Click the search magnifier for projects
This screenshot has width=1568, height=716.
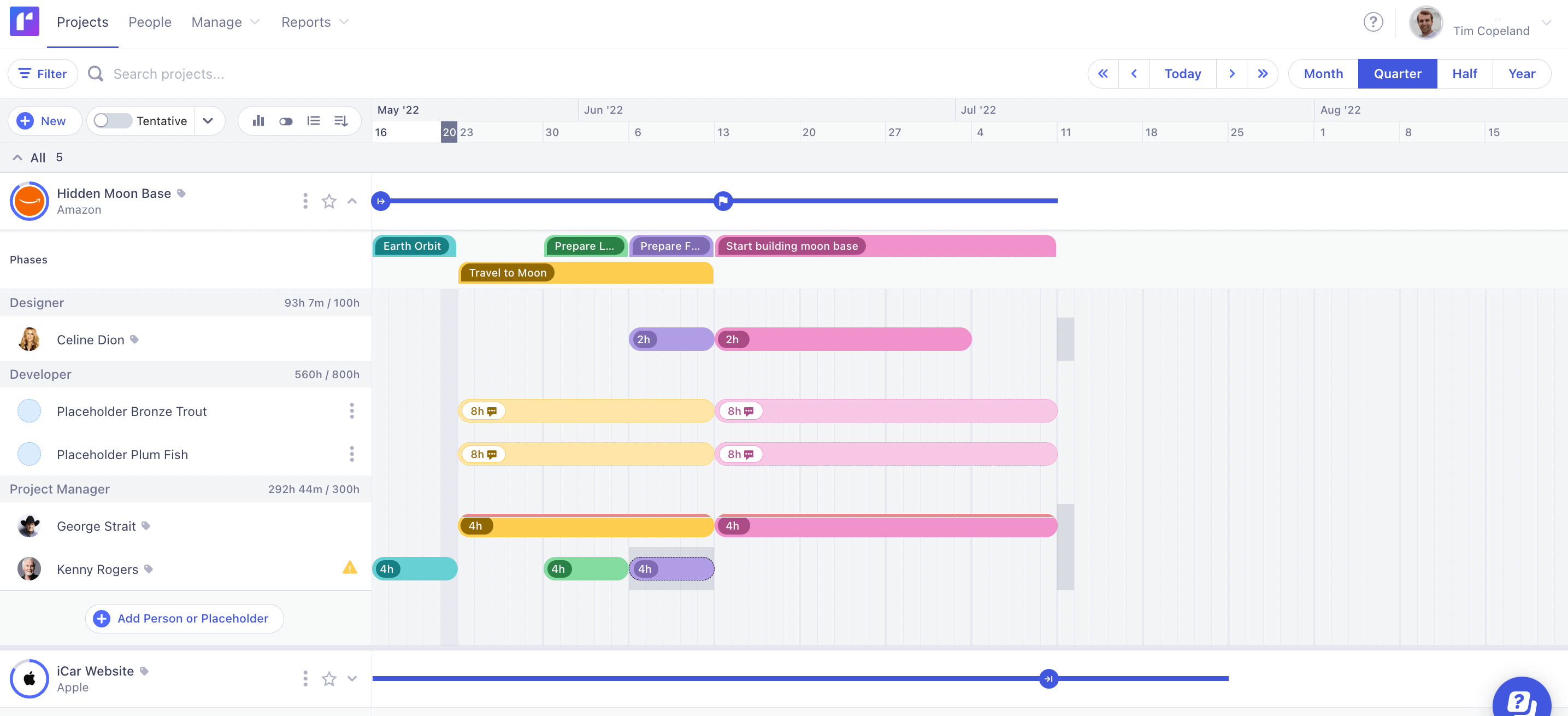(x=95, y=73)
